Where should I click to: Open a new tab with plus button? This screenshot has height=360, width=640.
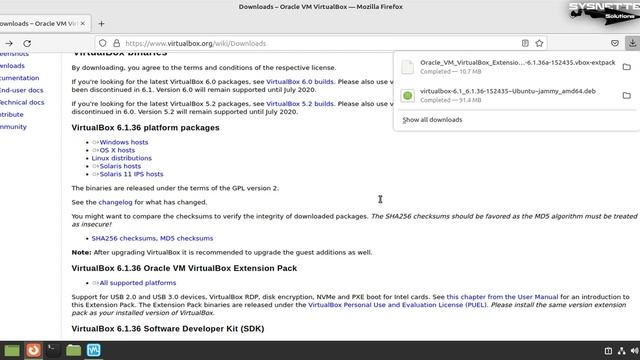point(101,24)
